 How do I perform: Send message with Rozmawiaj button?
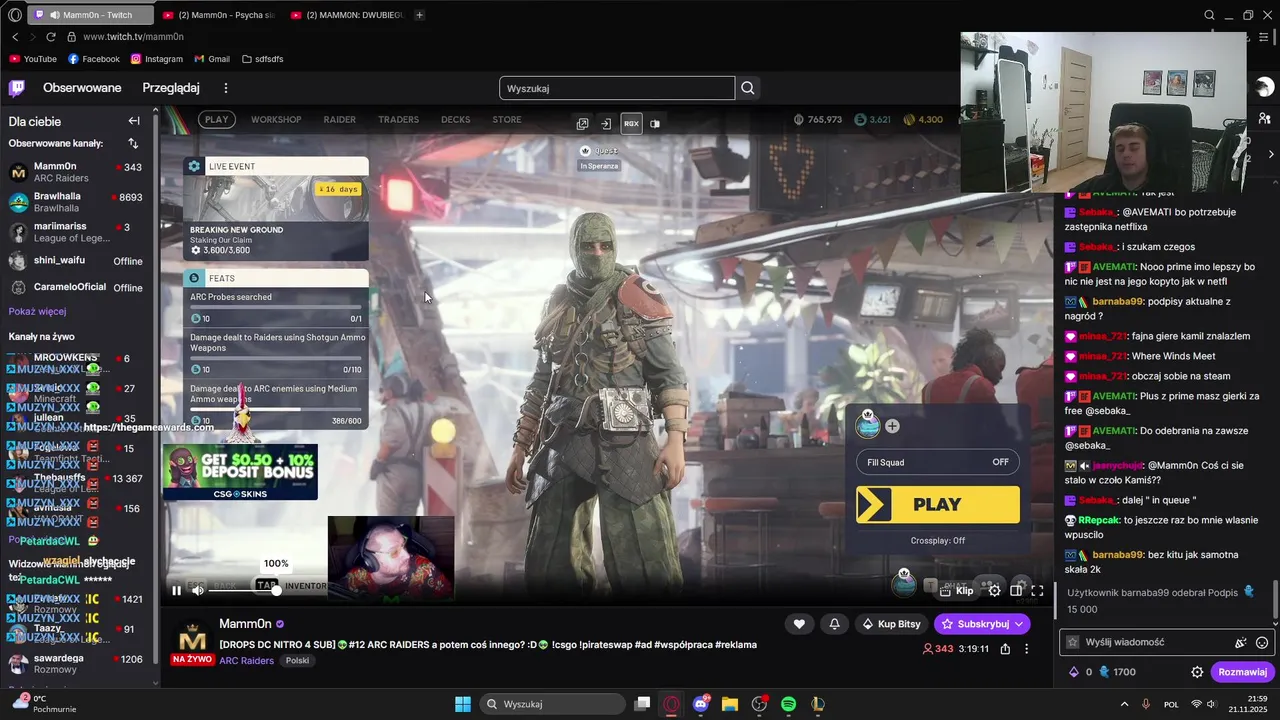click(1243, 672)
